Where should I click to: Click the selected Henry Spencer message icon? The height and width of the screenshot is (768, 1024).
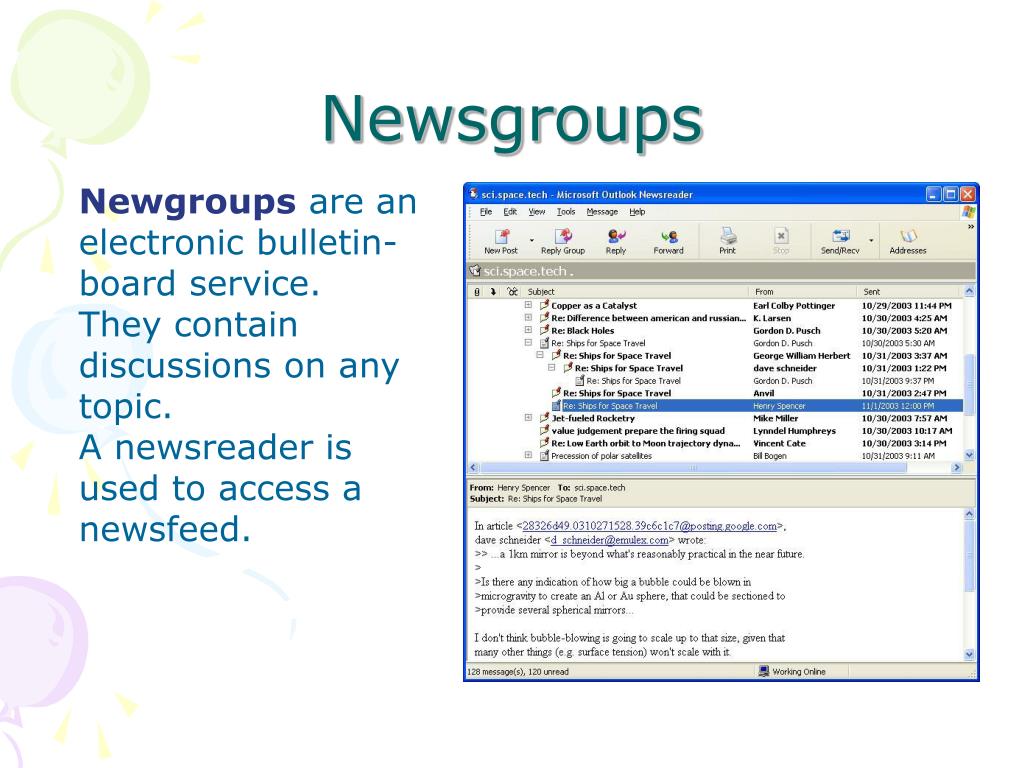coord(556,406)
